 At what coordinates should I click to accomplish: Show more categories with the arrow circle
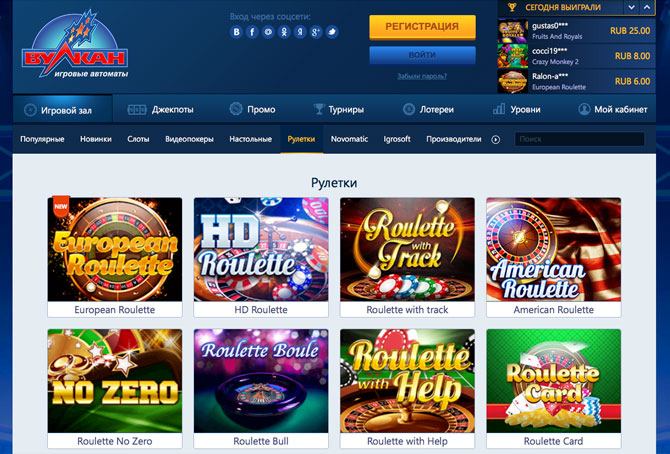(496, 139)
